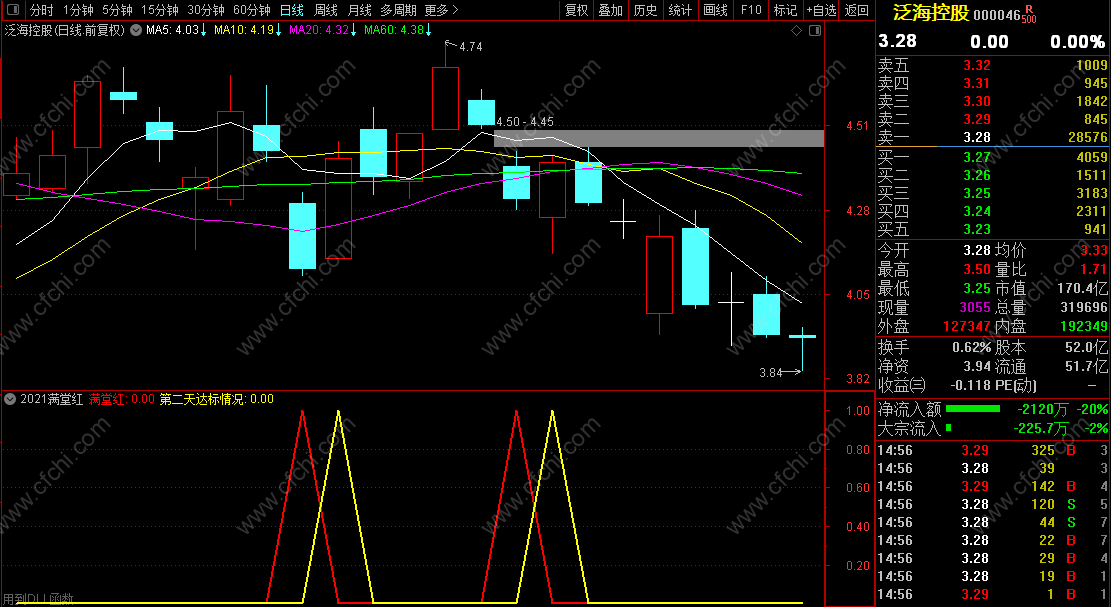1111x607 pixels.
Task: Click 卖五 ask price 3.32
Action: coord(976,65)
